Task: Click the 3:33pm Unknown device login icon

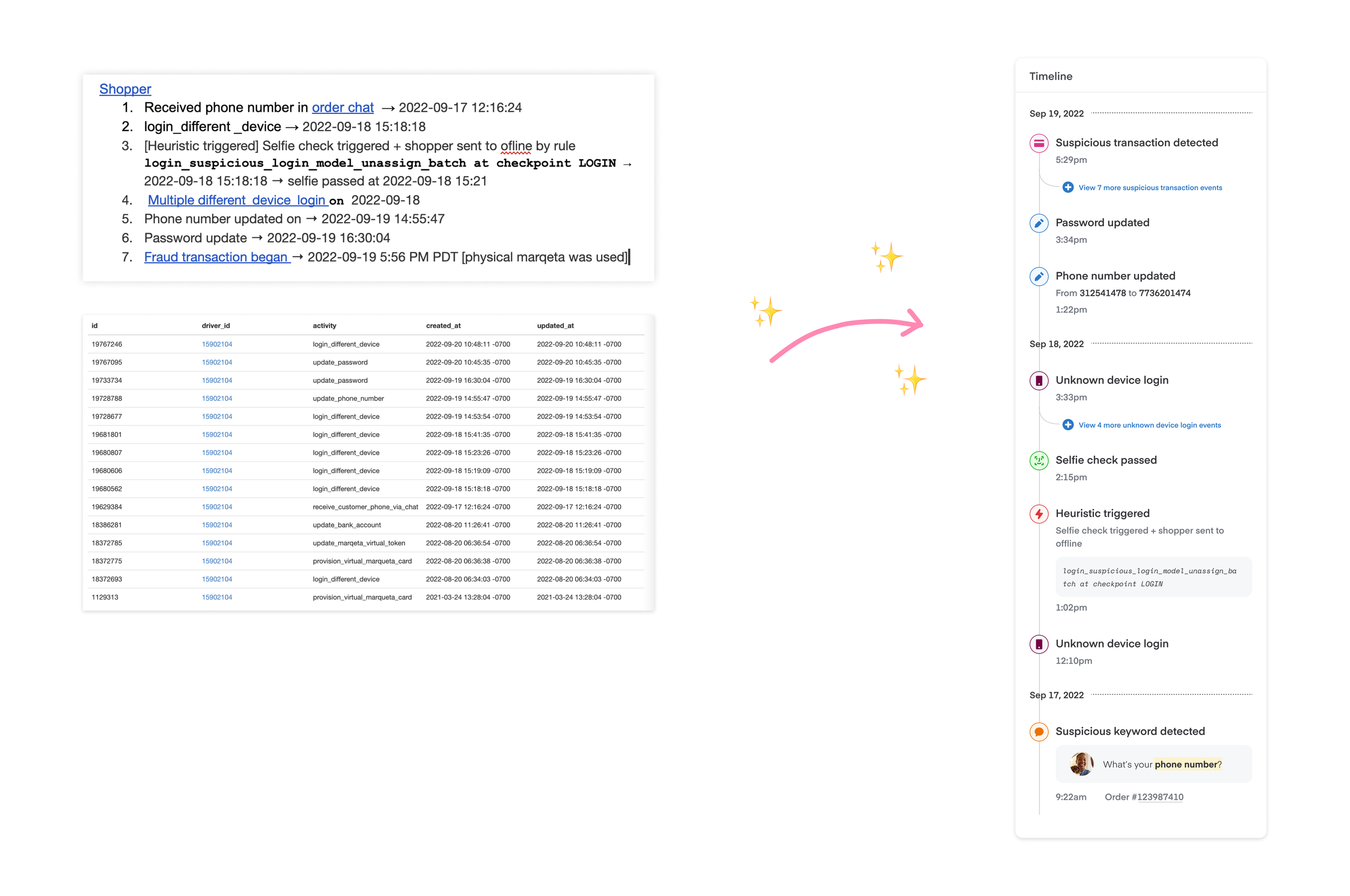Action: [1038, 381]
